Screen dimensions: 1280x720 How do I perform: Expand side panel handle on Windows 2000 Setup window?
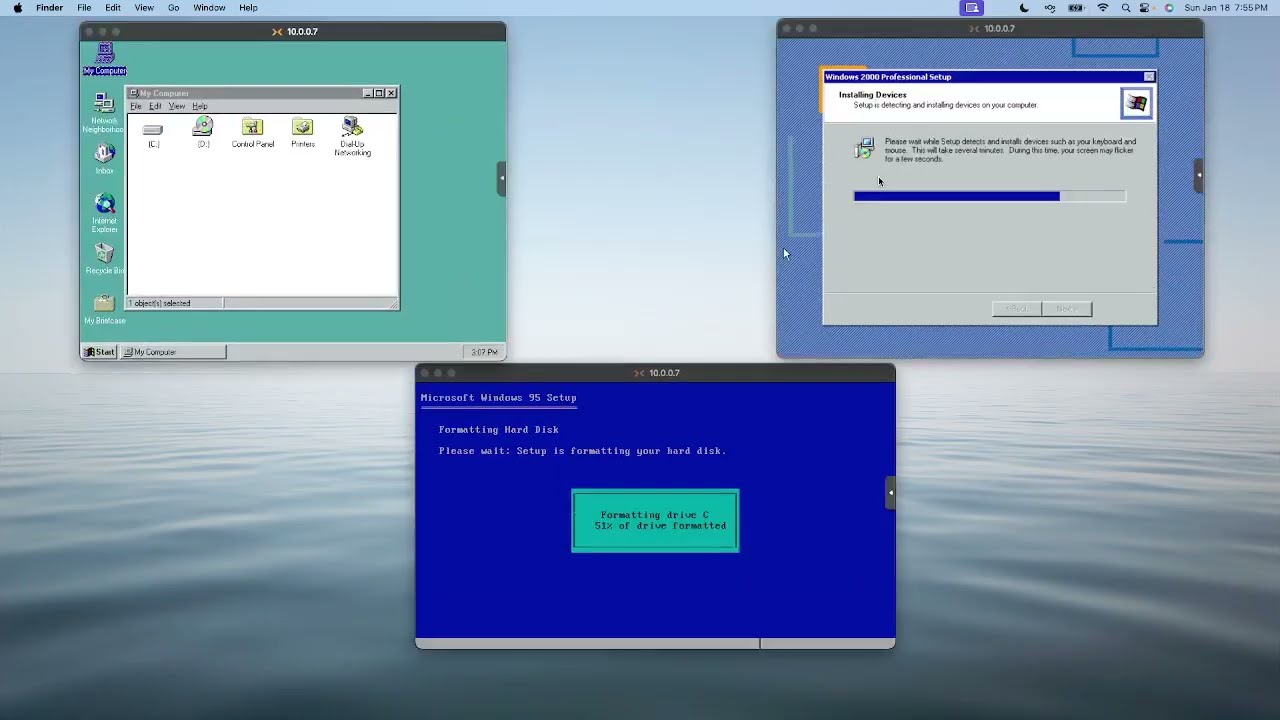[x=1199, y=175]
